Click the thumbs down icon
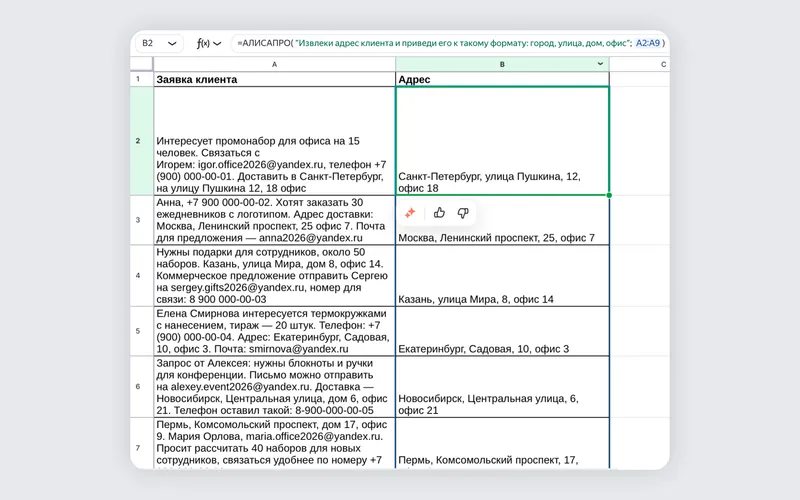This screenshot has height=500, width=800. (x=463, y=213)
